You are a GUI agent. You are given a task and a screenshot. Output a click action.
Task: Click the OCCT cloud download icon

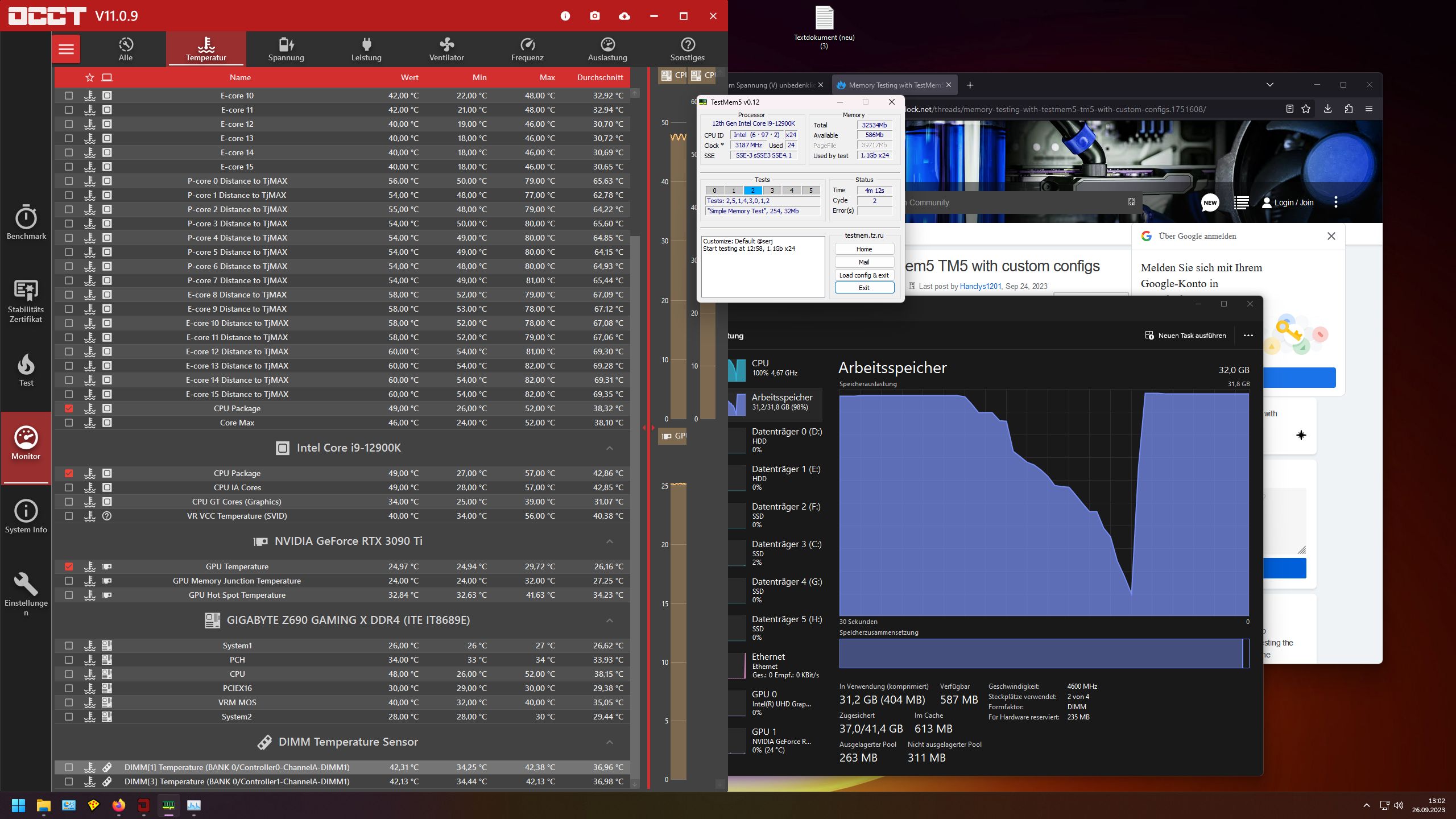click(x=624, y=16)
